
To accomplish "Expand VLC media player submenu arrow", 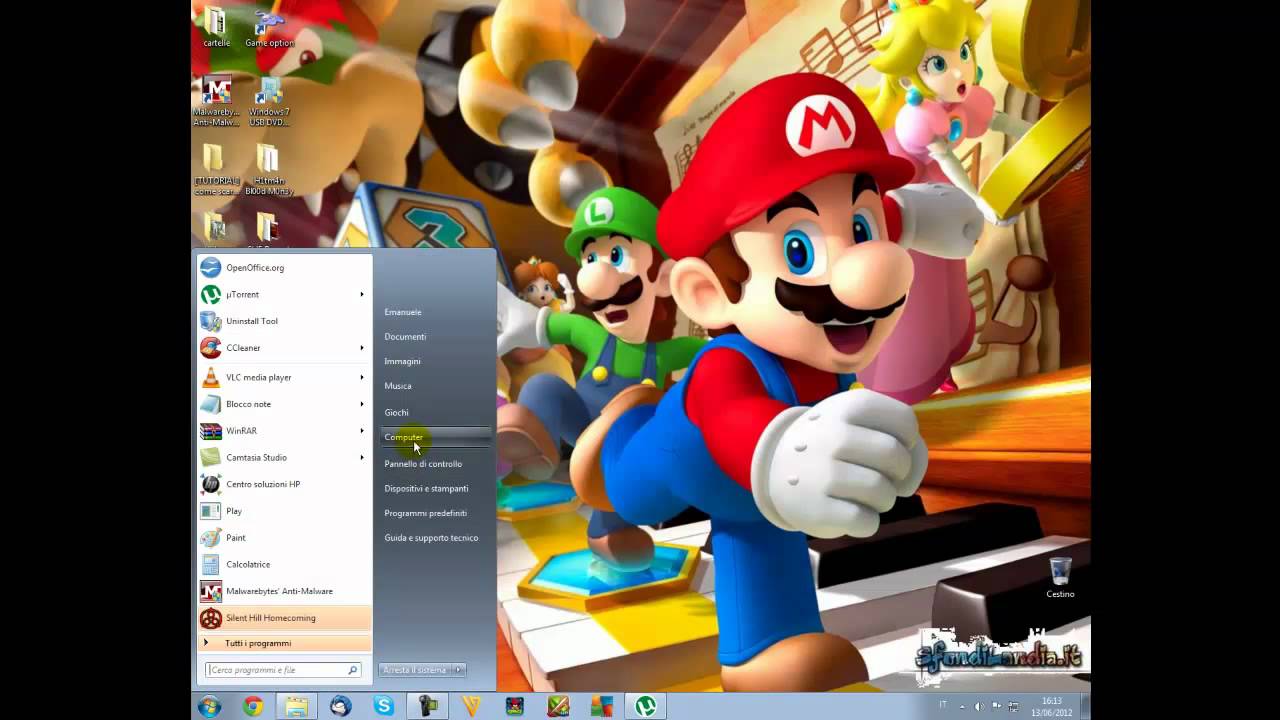I will pyautogui.click(x=362, y=378).
